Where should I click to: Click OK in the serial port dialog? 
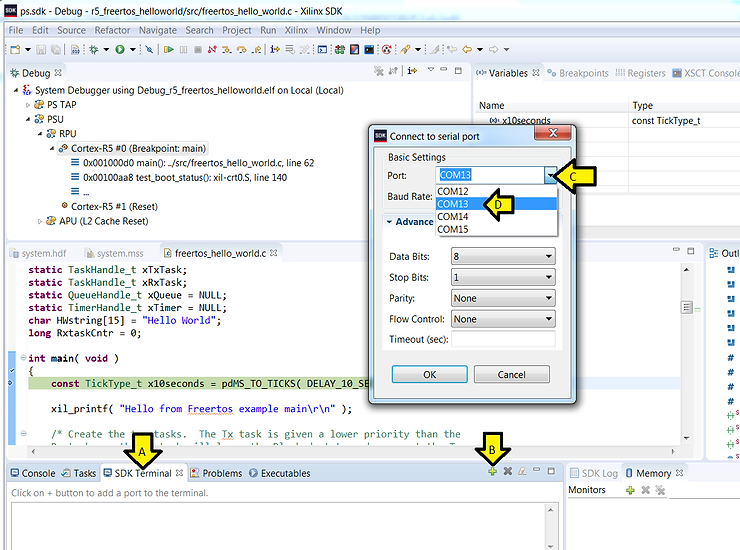tap(429, 375)
